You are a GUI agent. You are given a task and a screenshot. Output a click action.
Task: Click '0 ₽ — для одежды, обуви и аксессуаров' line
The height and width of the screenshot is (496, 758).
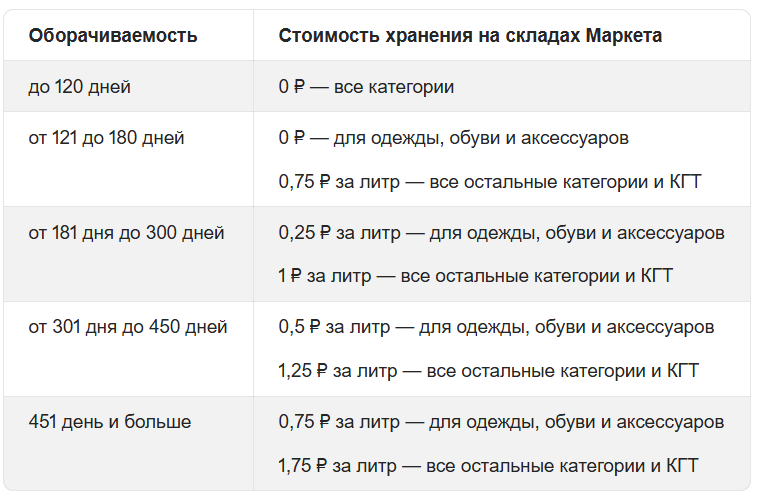point(453,138)
